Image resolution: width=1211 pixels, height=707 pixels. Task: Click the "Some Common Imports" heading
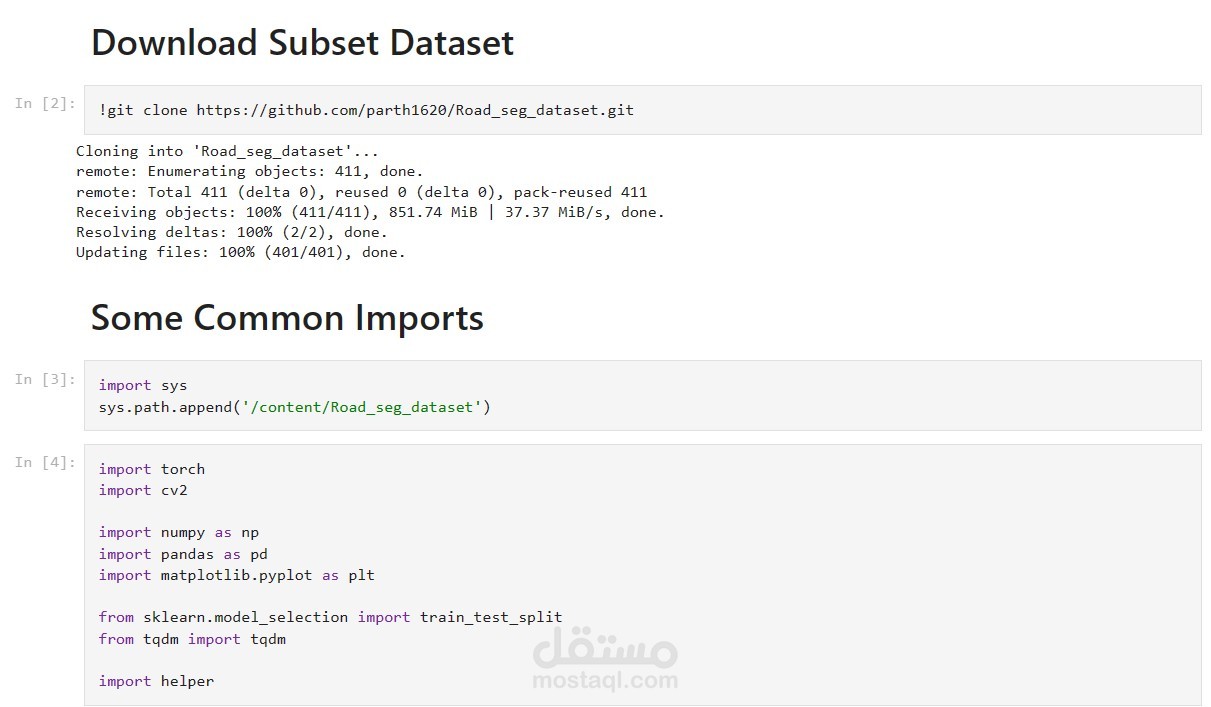point(287,318)
